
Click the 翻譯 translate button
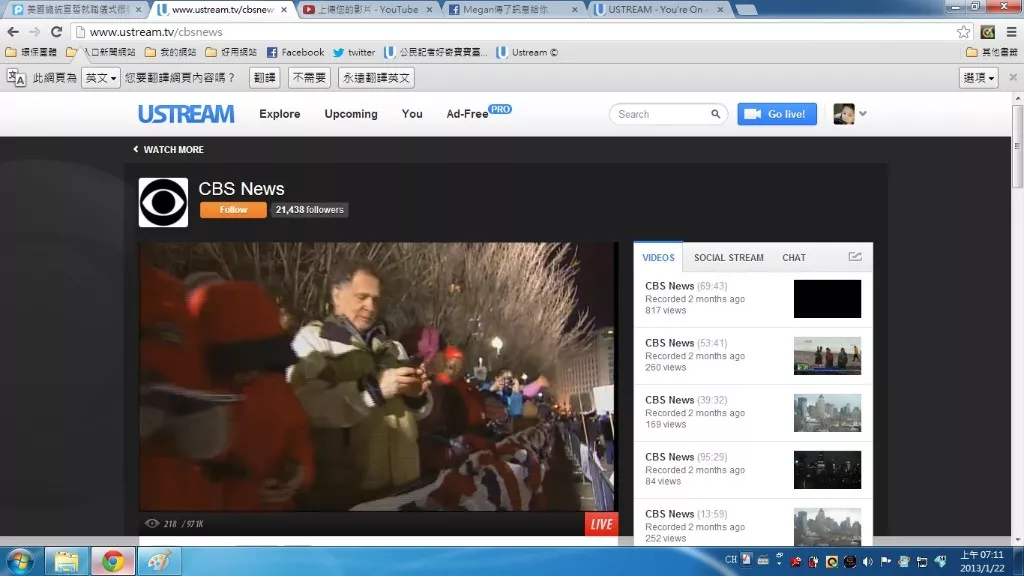point(264,78)
